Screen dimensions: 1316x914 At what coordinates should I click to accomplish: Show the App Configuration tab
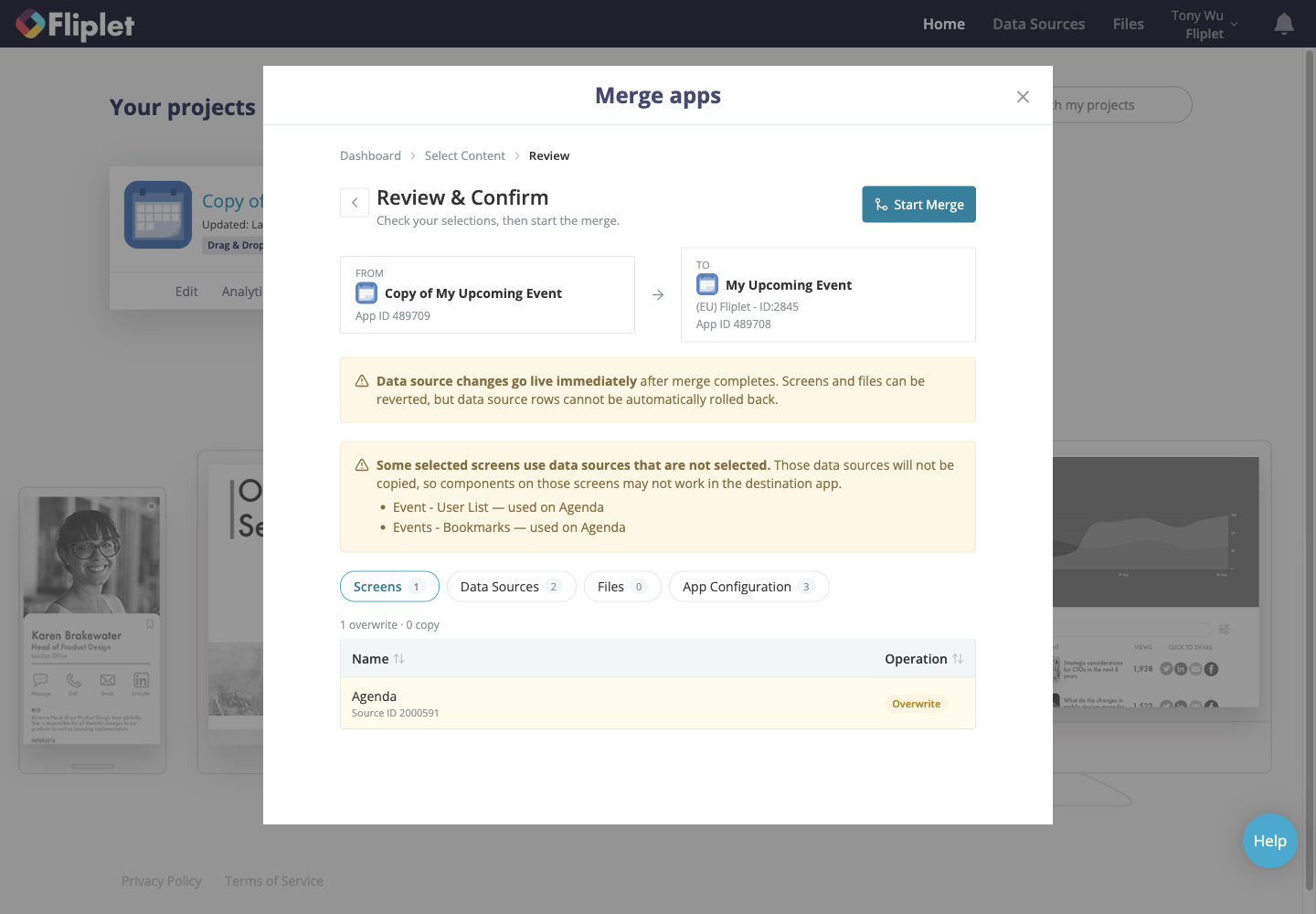coord(748,587)
